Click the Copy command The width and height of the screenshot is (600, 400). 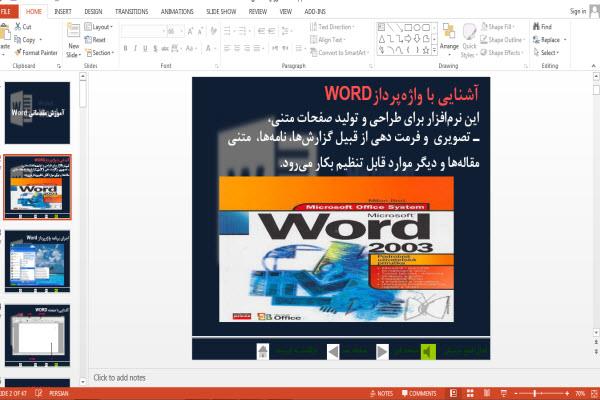(x=25, y=40)
